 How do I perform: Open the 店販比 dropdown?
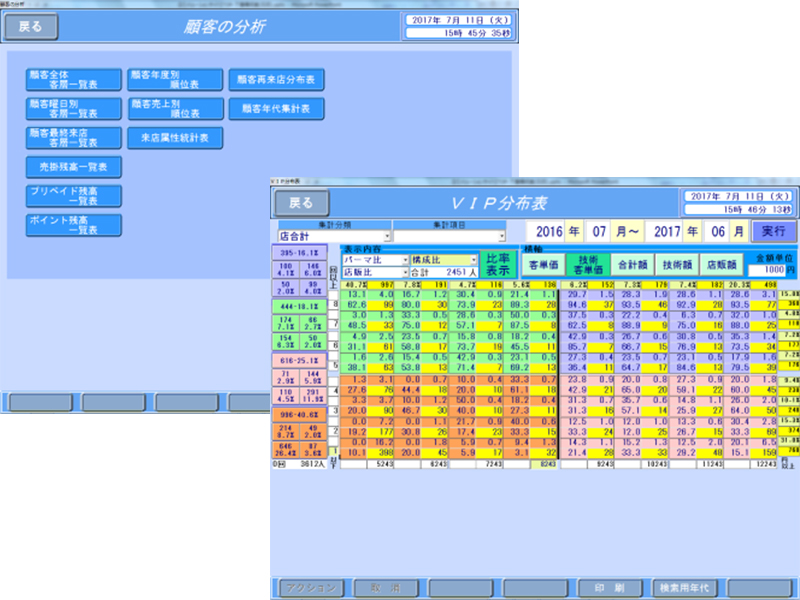[375, 272]
